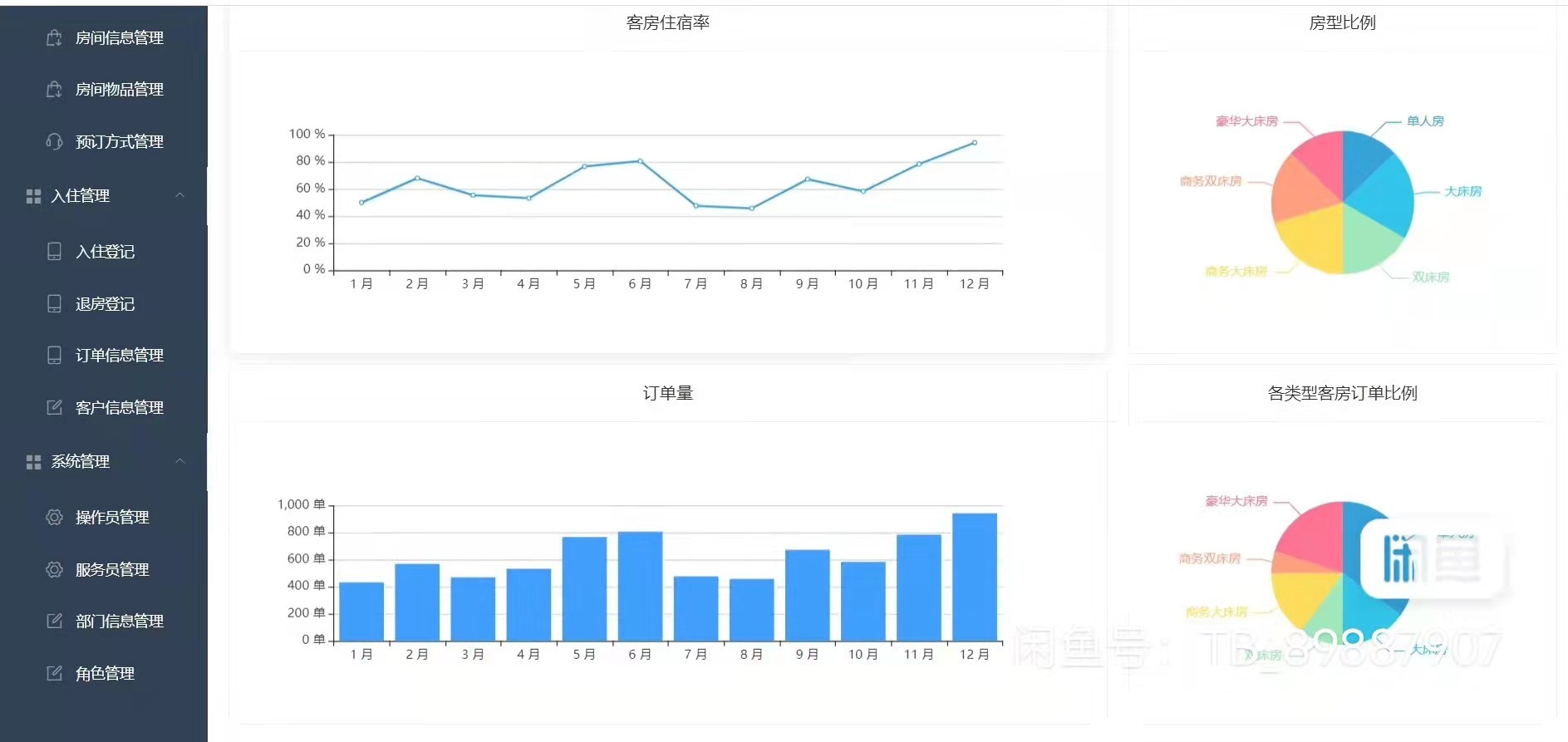Click the 房间物品管理 sidebar icon
This screenshot has width=1568, height=742.
(x=54, y=89)
